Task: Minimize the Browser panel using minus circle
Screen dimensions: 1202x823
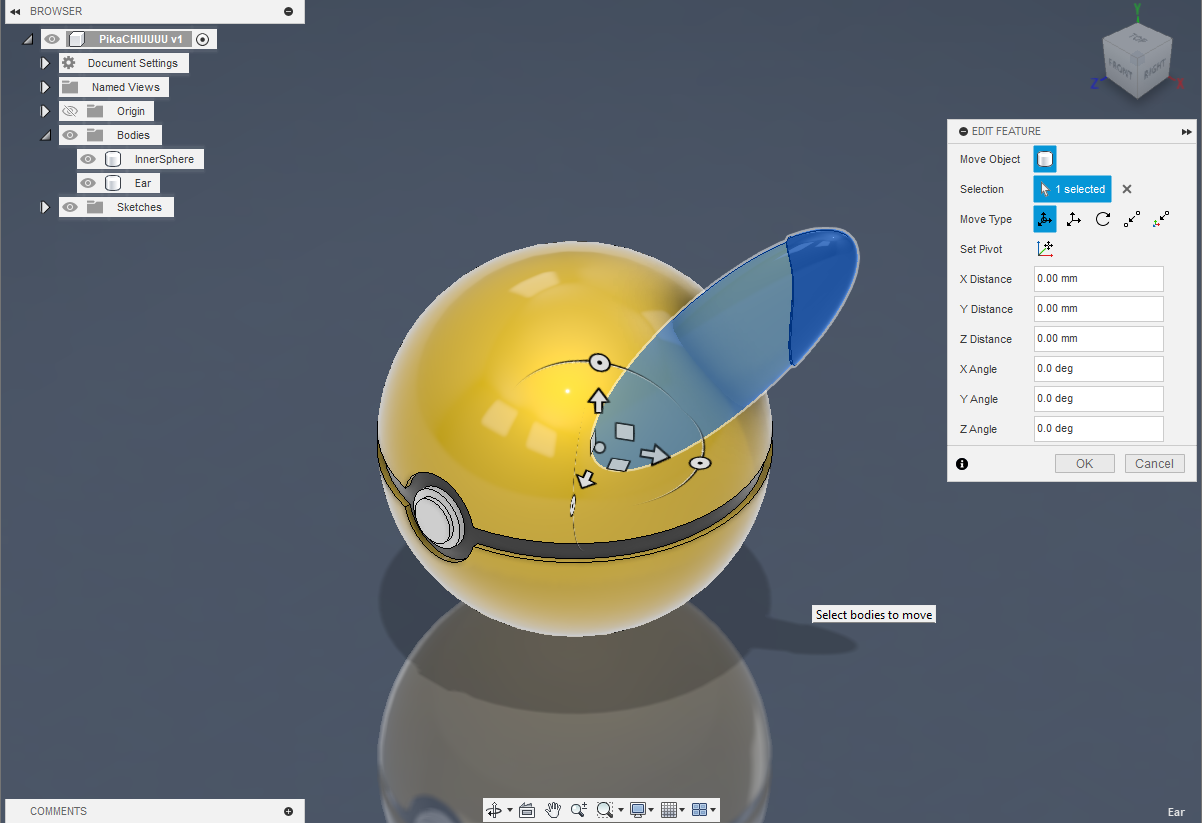Action: pos(289,11)
